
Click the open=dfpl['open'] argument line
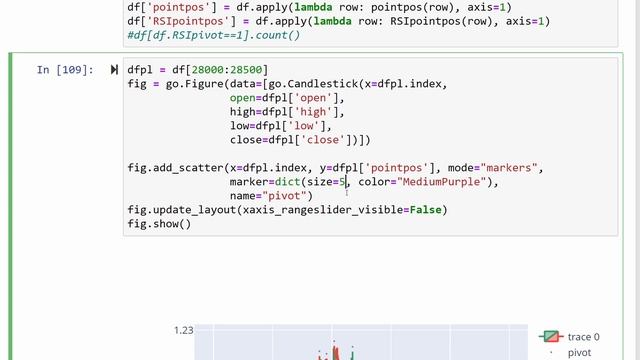pyautogui.click(x=287, y=98)
